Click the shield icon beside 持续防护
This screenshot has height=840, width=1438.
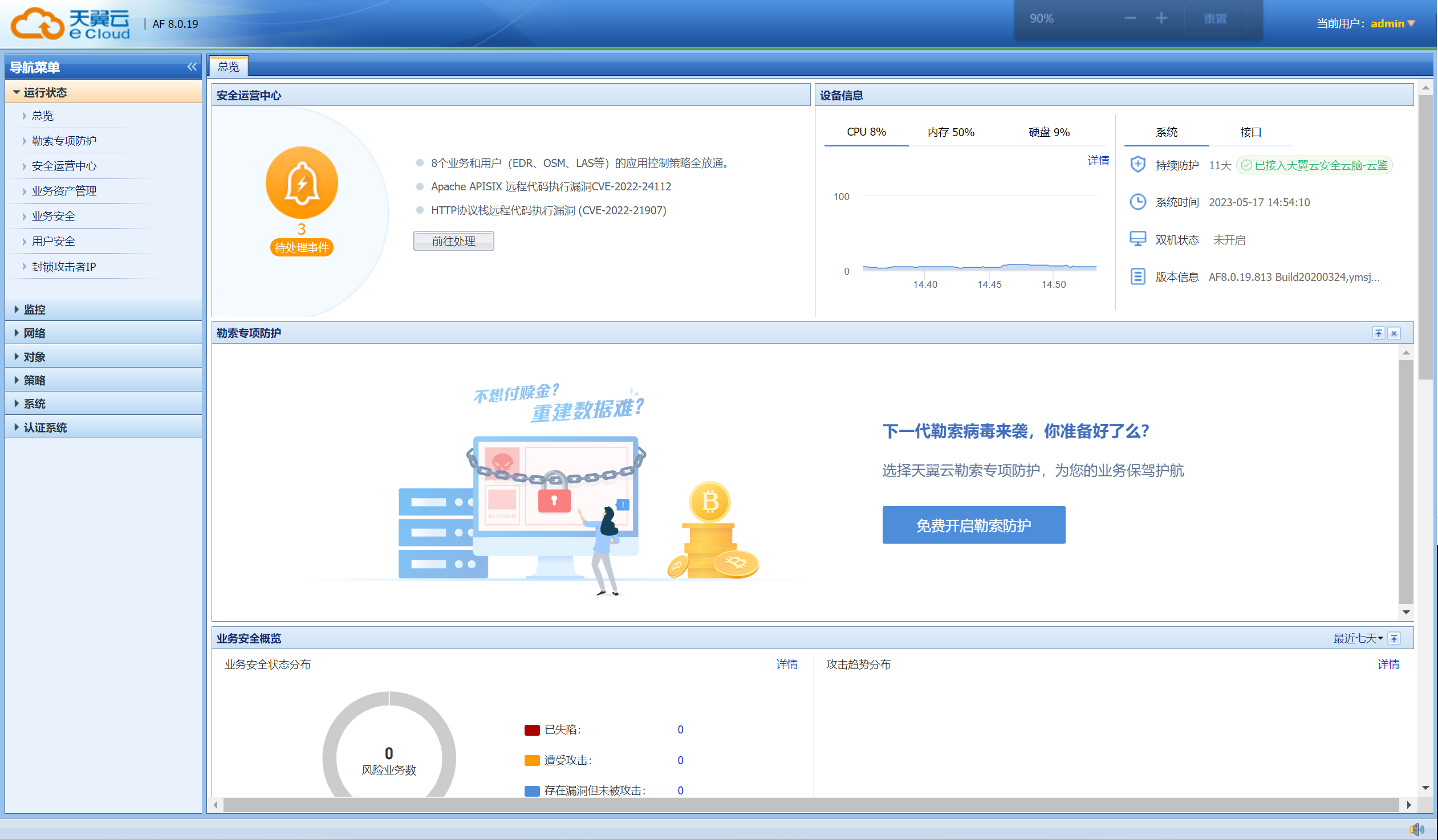pyautogui.click(x=1138, y=165)
